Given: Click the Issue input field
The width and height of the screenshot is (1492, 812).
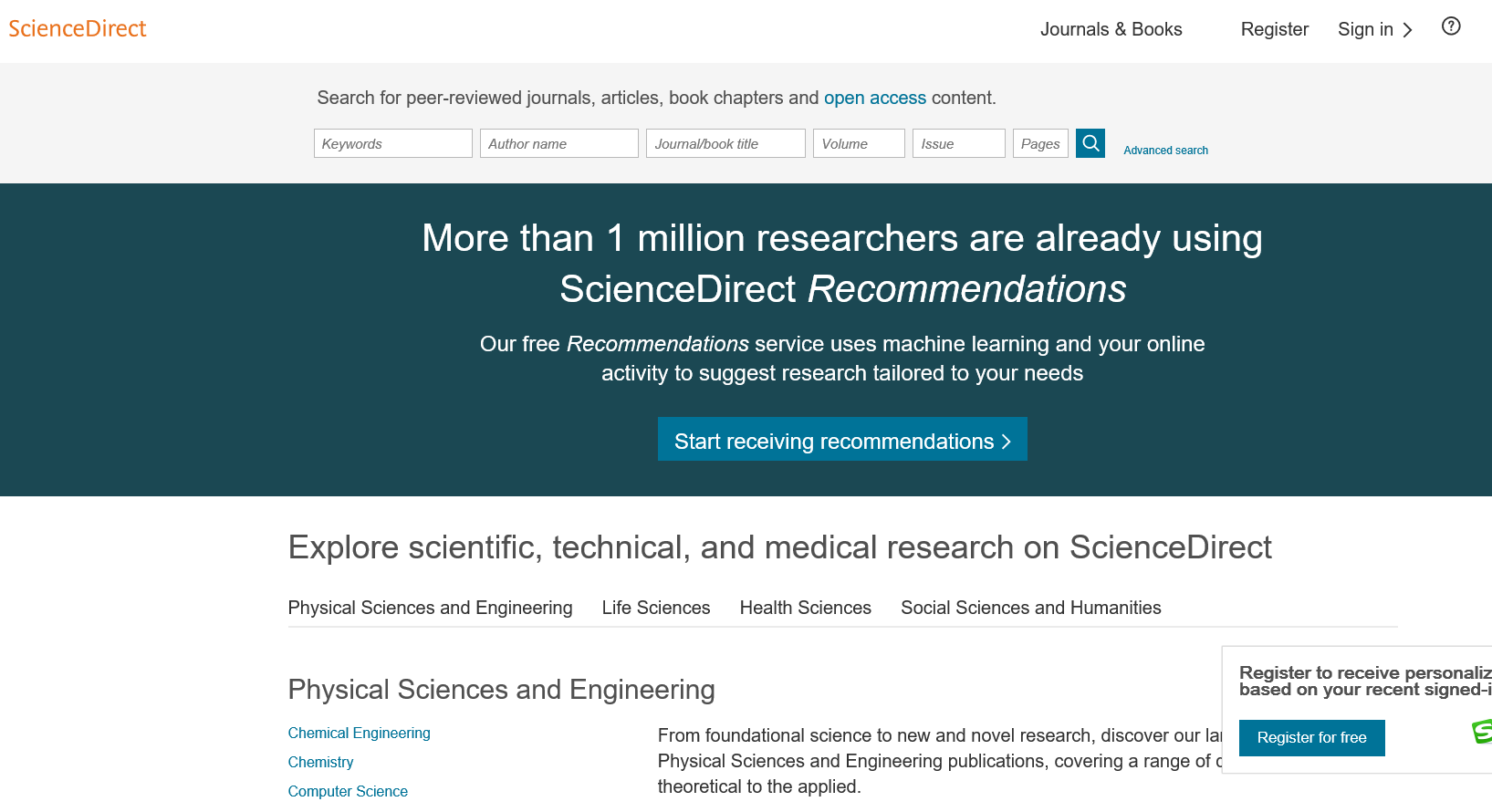Looking at the screenshot, I should (x=958, y=143).
